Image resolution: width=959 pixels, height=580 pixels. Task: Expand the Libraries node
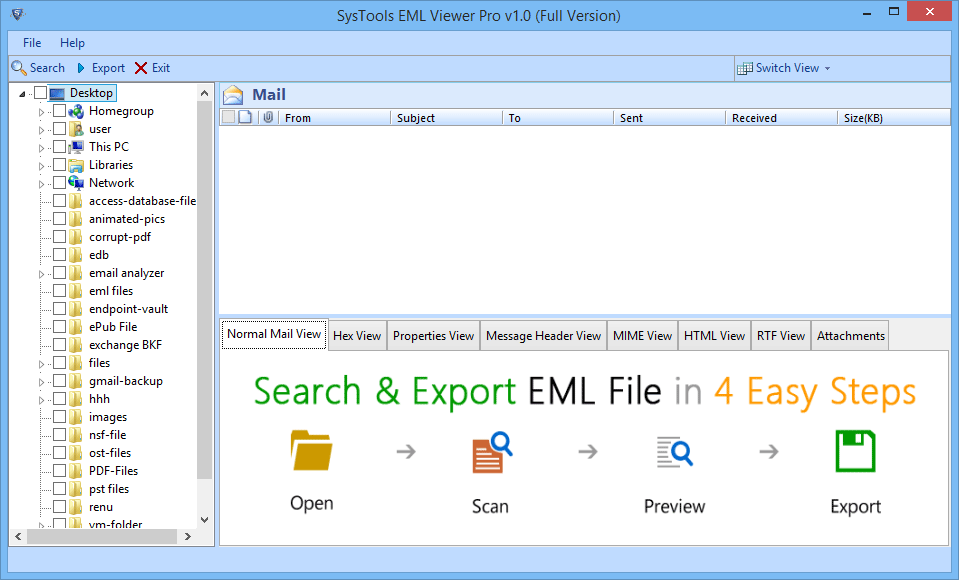coord(42,166)
